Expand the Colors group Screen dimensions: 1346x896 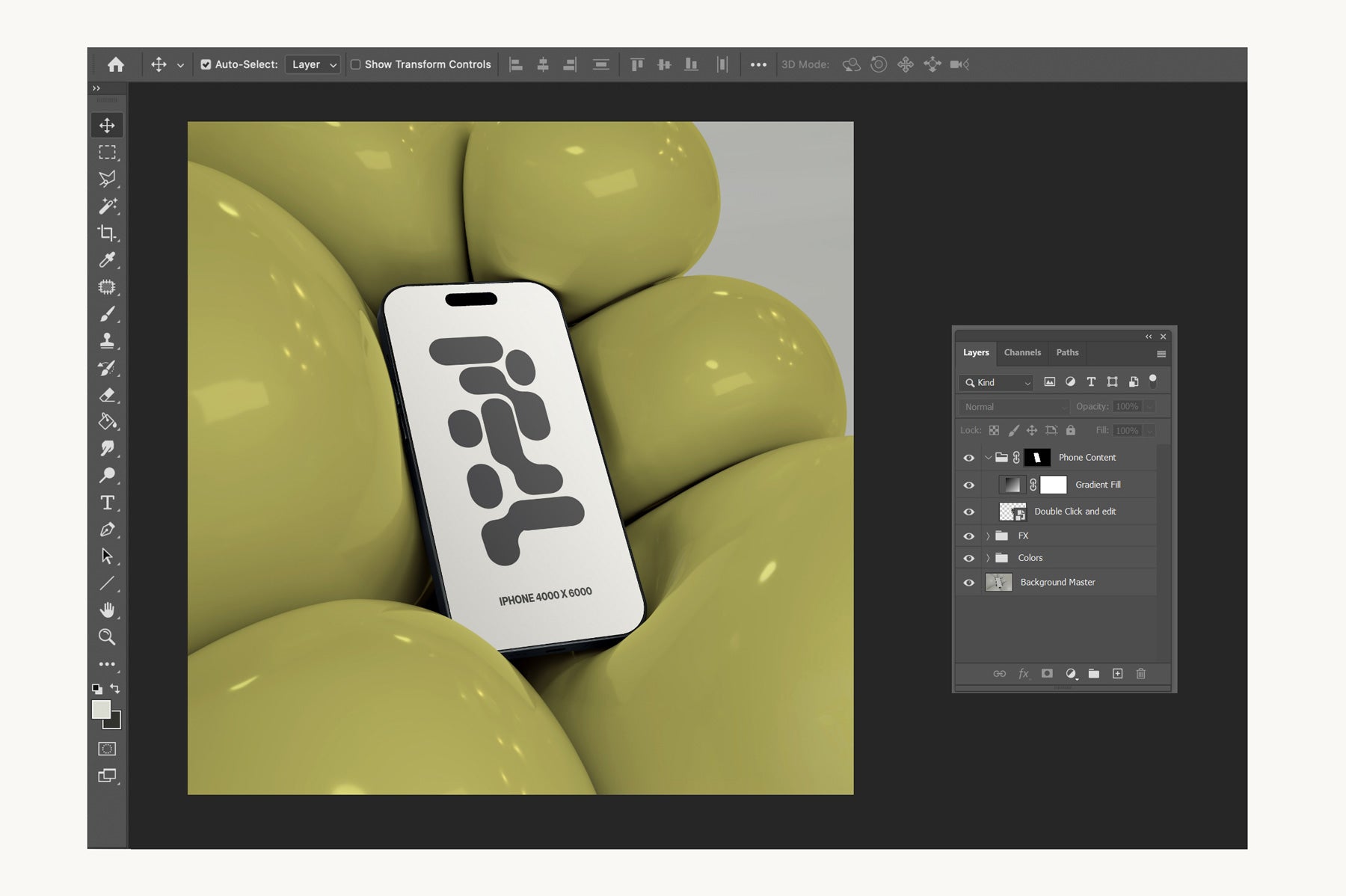pos(989,557)
